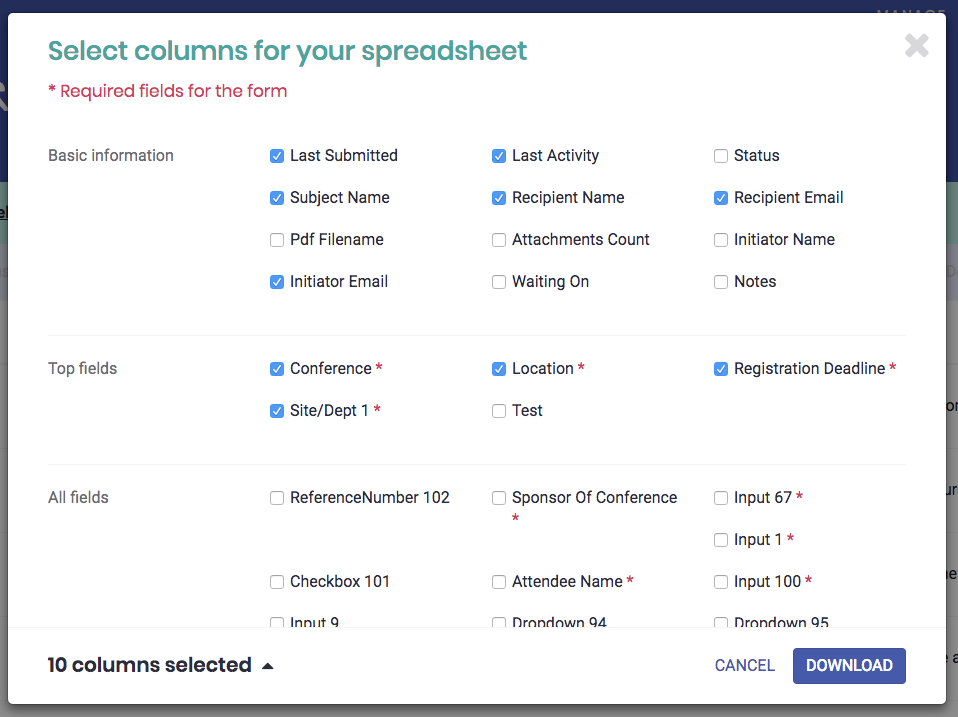
Task: Enable the Sponsor Of Conference checkbox
Action: coord(499,498)
